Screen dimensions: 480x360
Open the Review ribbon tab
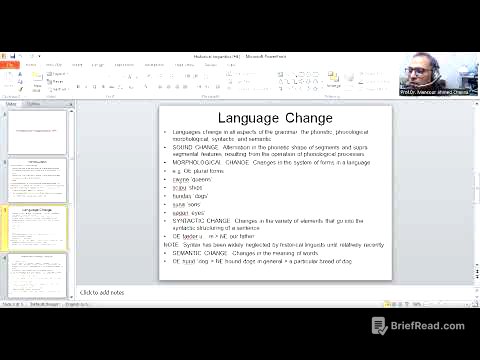coord(211,65)
